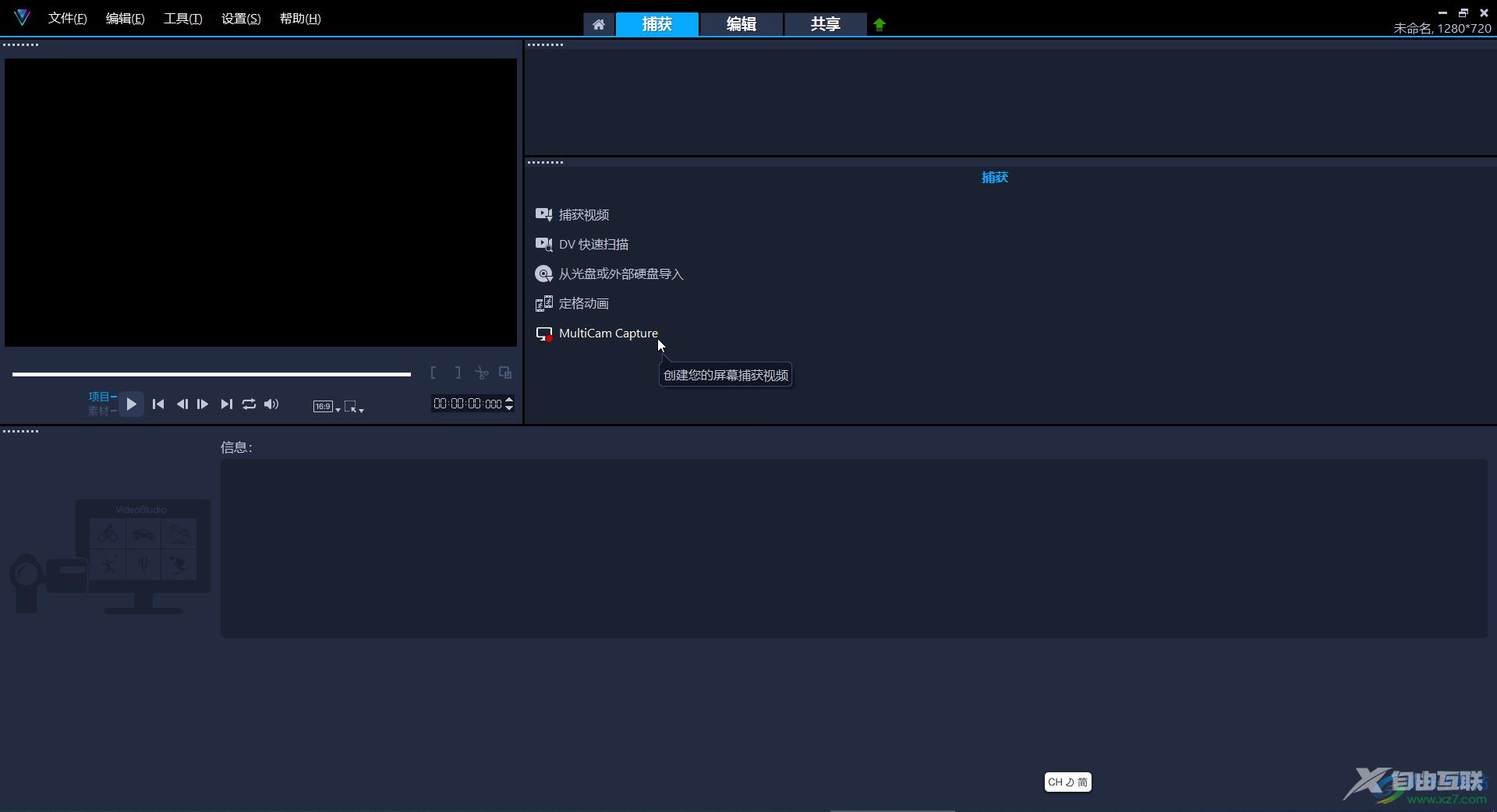
Task: Click the enlarge preview window icon
Action: point(505,373)
